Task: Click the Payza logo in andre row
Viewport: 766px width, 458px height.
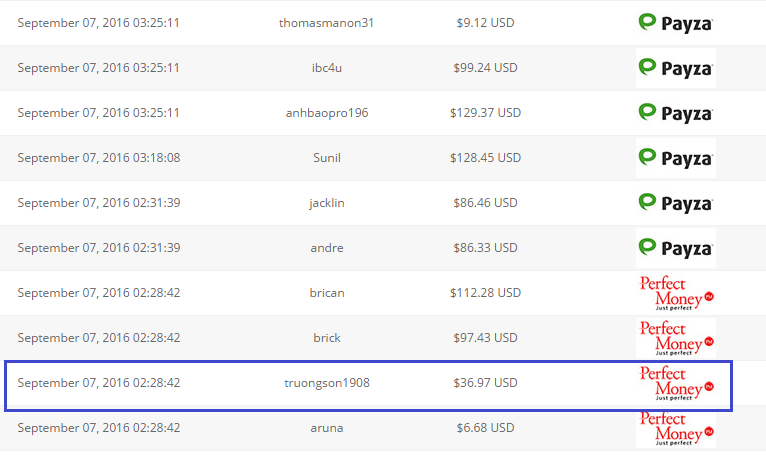Action: pyautogui.click(x=675, y=248)
